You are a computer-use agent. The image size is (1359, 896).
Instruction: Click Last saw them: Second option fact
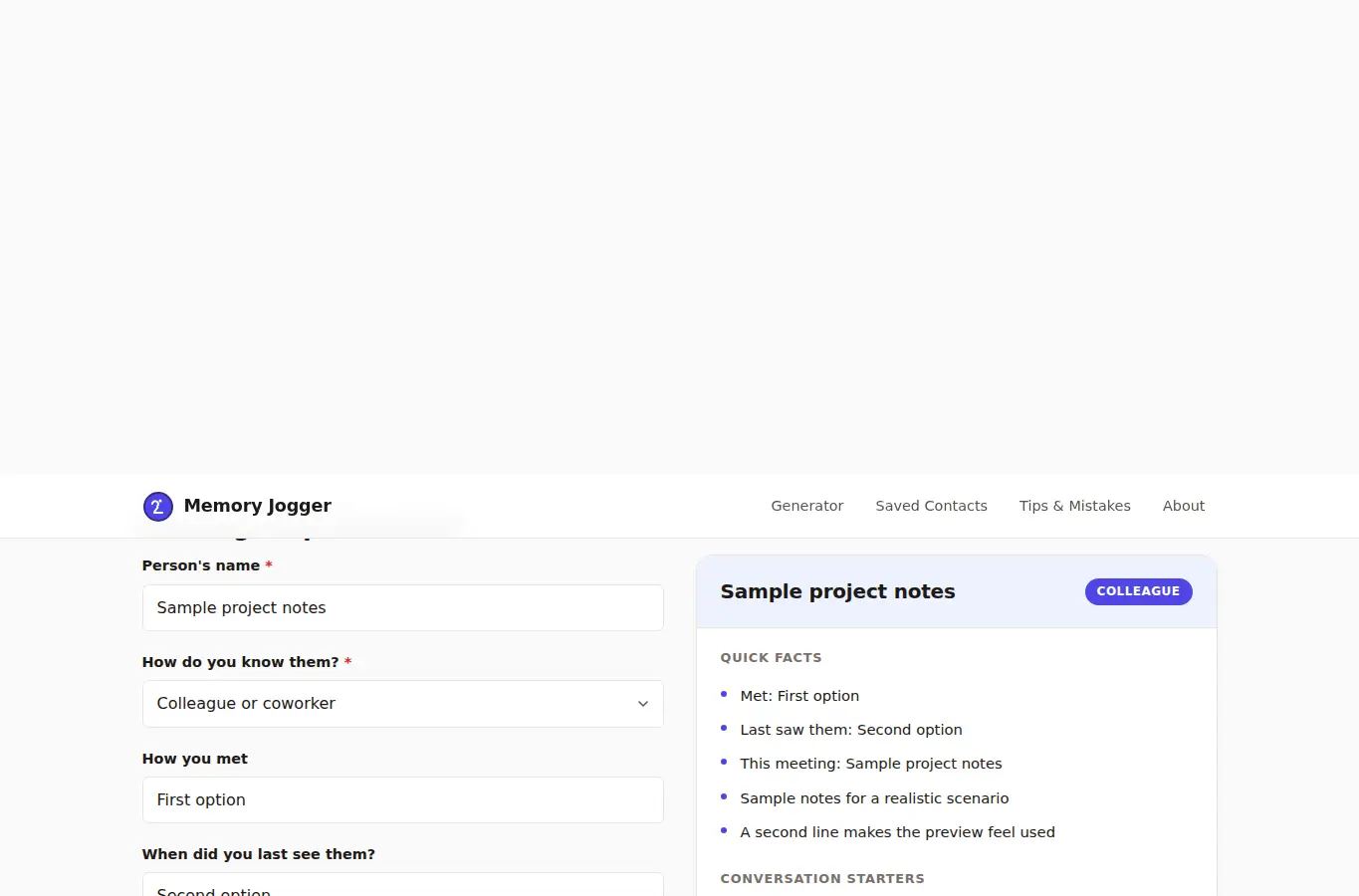[851, 730]
